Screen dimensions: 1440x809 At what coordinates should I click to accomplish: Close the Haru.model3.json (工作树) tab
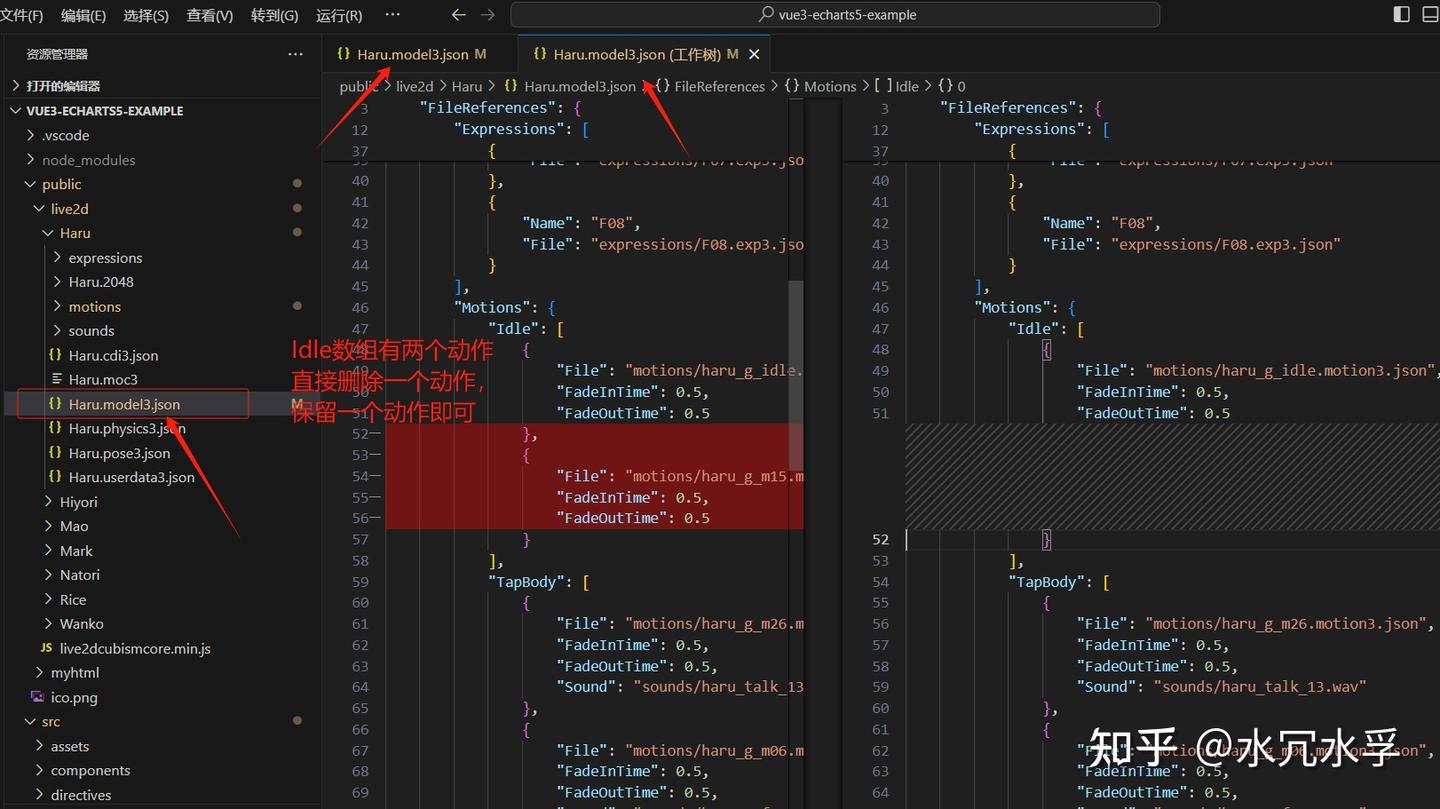tap(753, 54)
